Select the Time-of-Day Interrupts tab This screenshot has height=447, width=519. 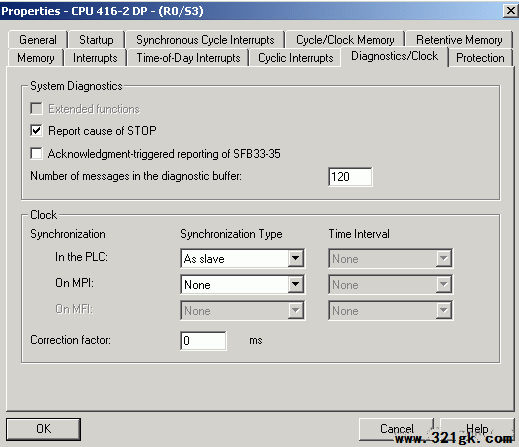(188, 58)
